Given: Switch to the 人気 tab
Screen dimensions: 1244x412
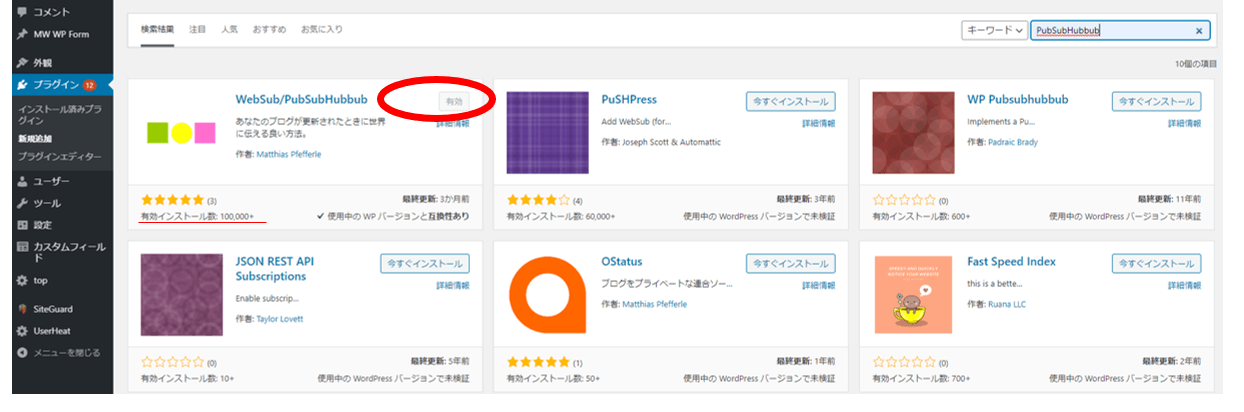Looking at the screenshot, I should point(230,29).
